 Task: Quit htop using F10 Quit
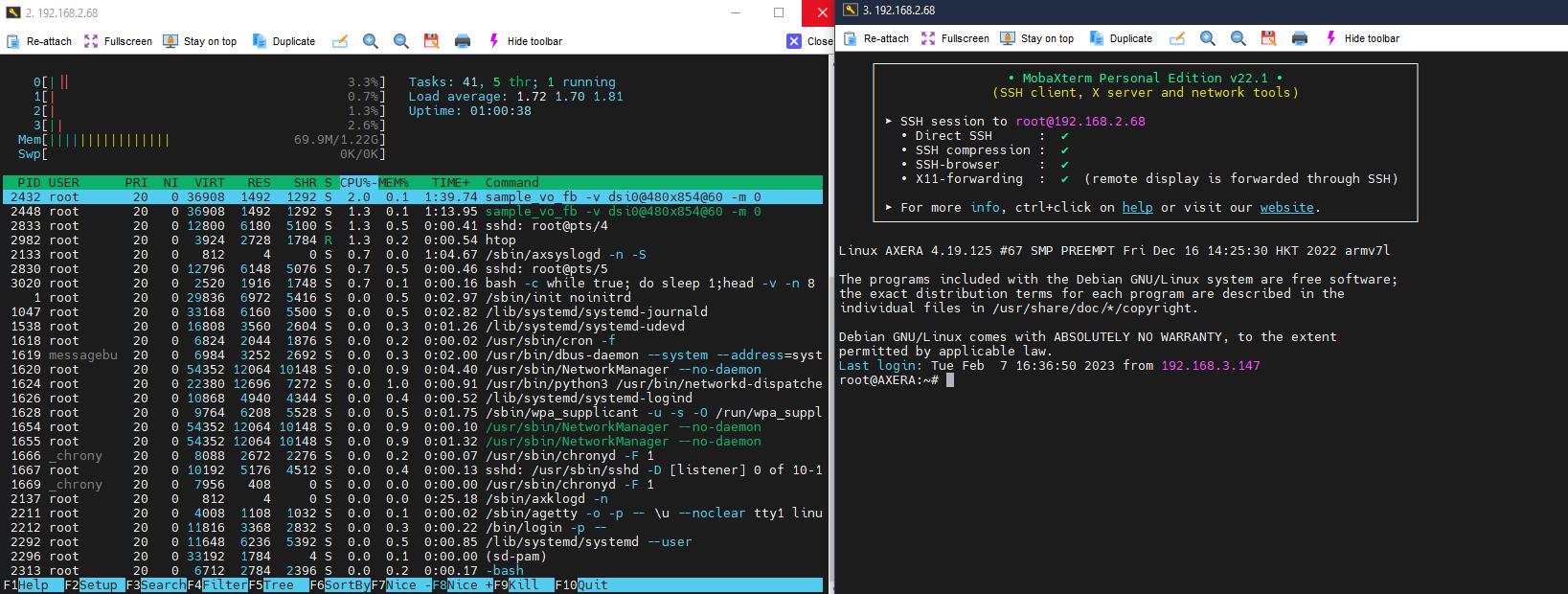point(581,584)
